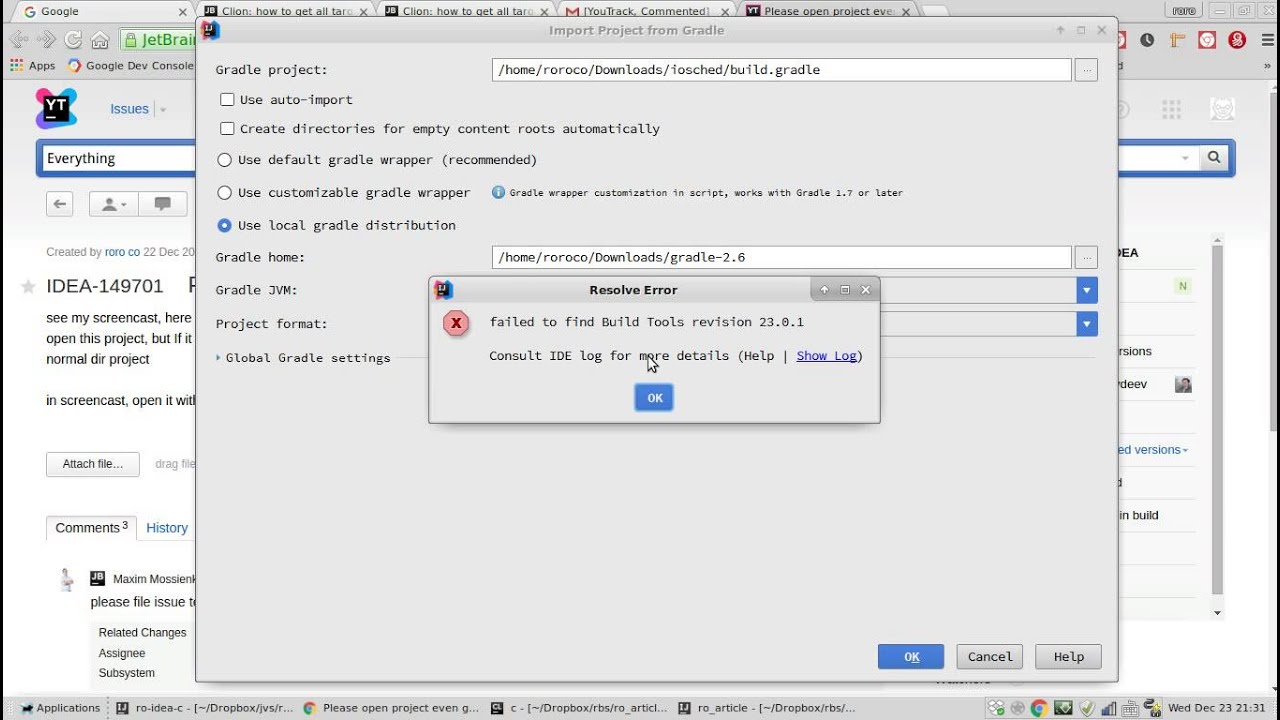Click OK in Import Project from Gradle dialog
This screenshot has width=1280, height=720.
(911, 657)
